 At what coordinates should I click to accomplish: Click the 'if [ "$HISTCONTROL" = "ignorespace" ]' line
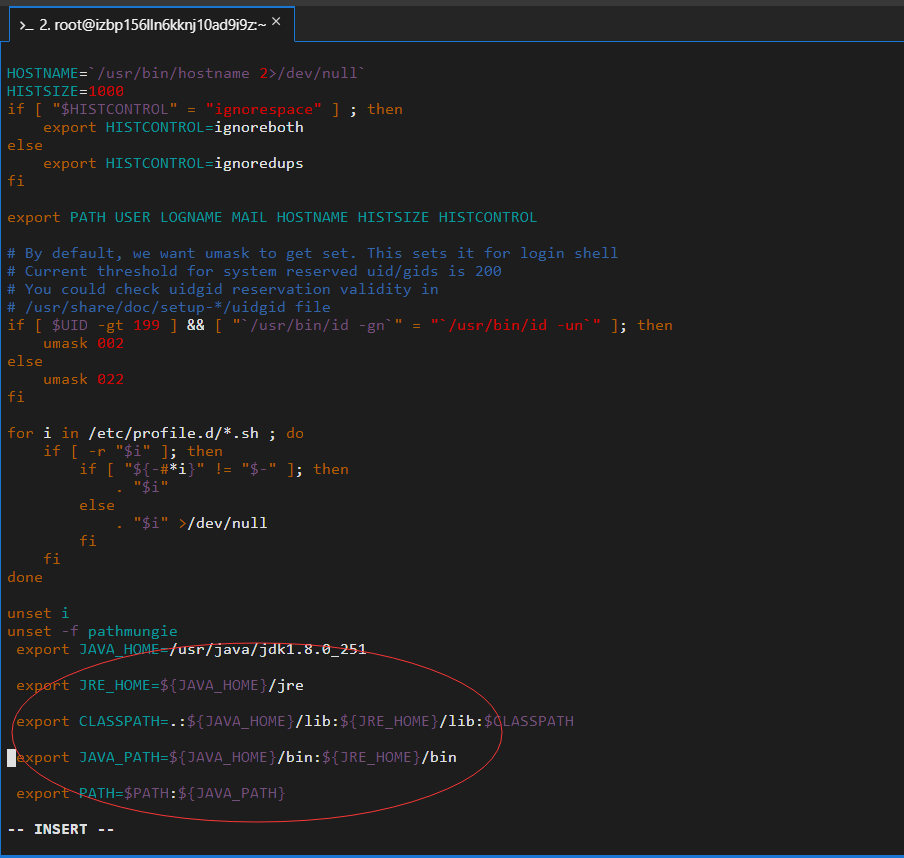coord(205,109)
